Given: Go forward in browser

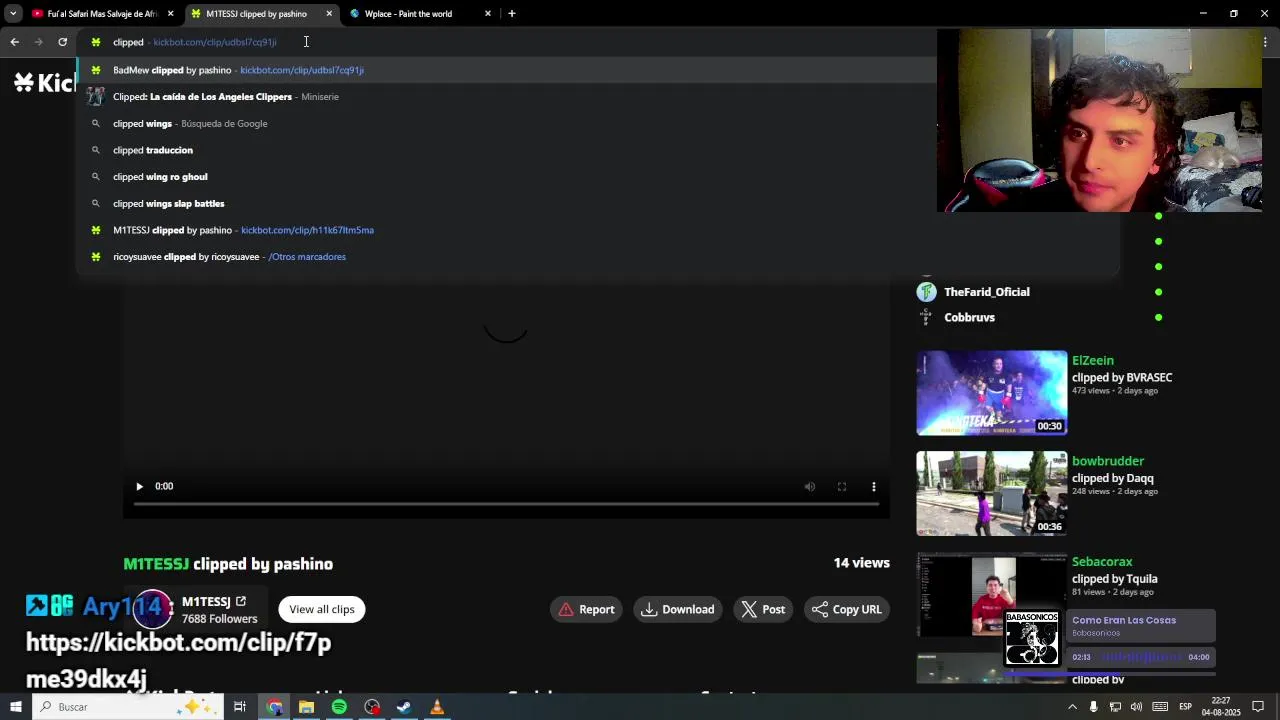Looking at the screenshot, I should [38, 42].
